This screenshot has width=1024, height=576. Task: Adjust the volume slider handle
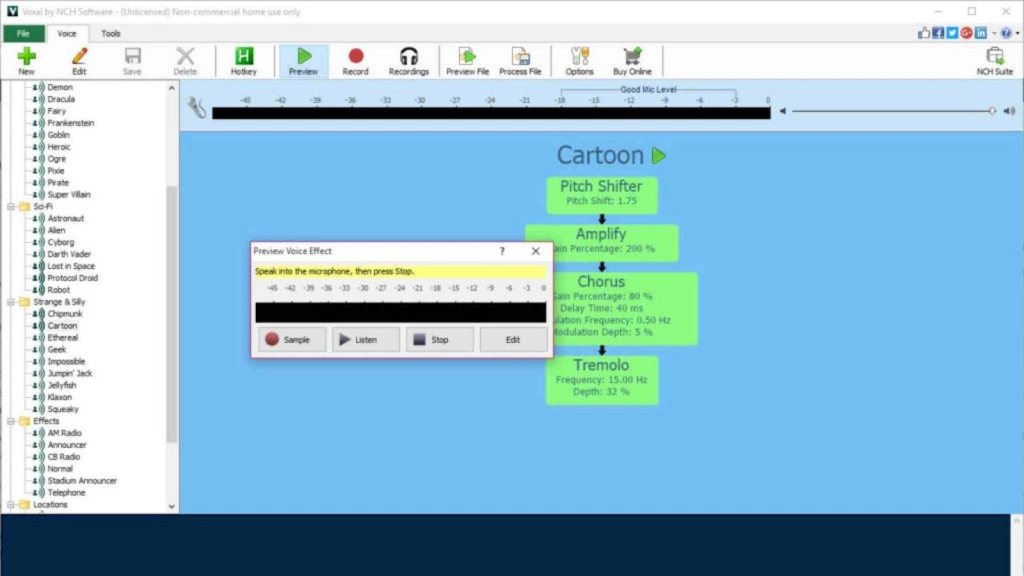(x=992, y=111)
